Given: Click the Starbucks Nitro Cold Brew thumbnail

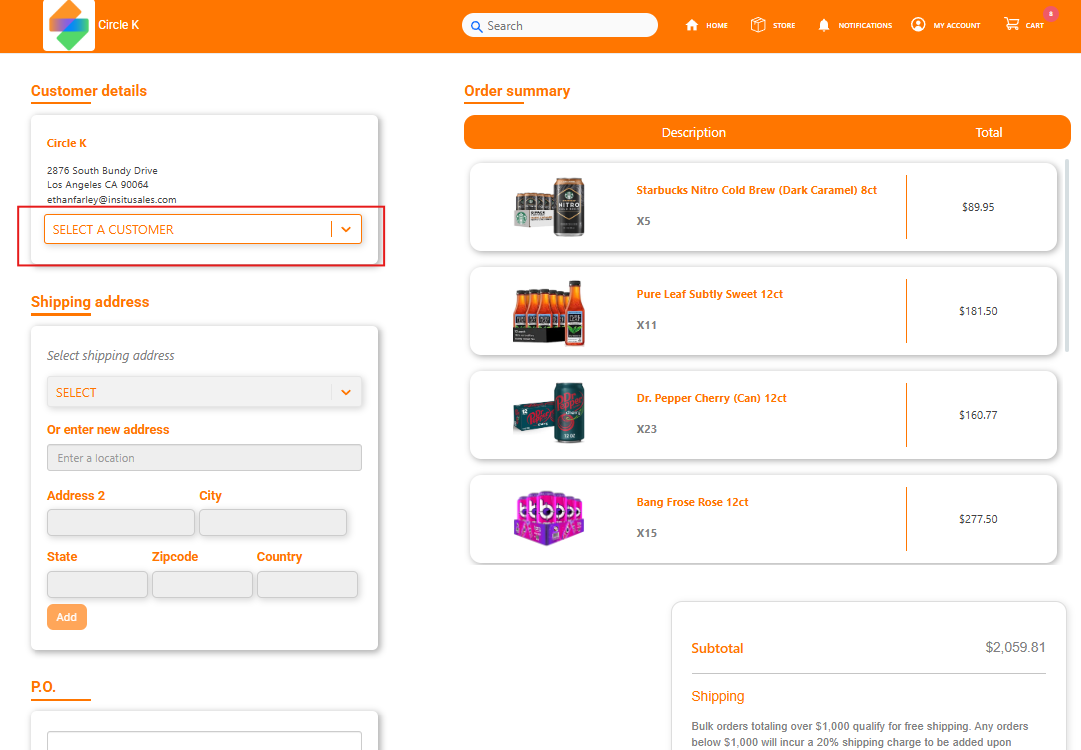Looking at the screenshot, I should pos(550,207).
